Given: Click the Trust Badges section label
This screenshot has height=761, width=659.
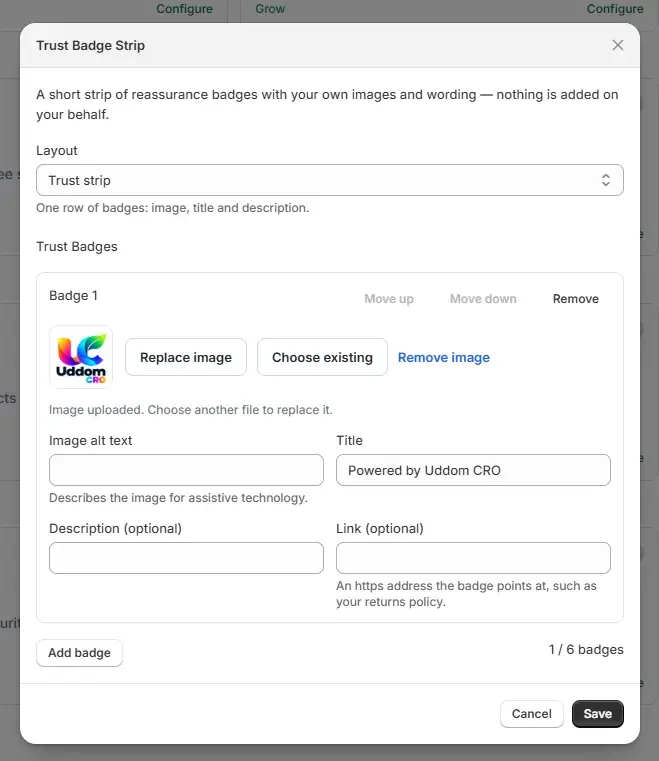Looking at the screenshot, I should 77,247.
